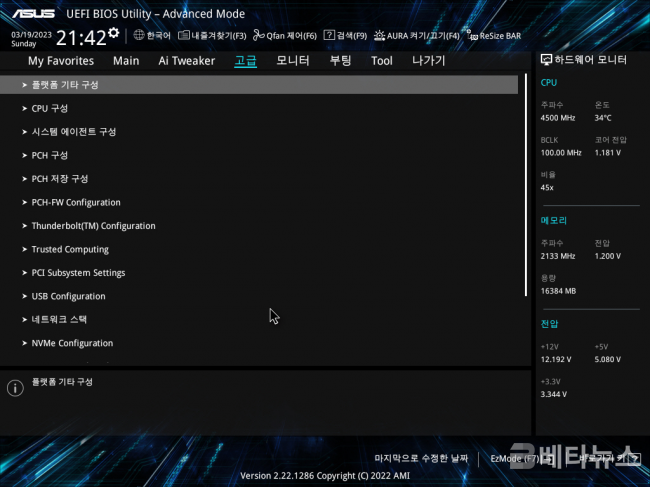Click the globe language icon
Screen dimensions: 650x487
coord(139,35)
